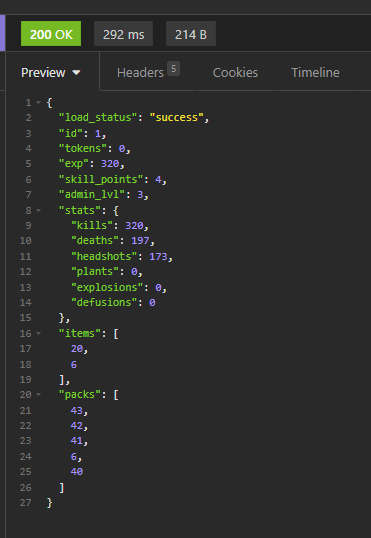Click the Headers count badge showing 5

click(x=174, y=69)
